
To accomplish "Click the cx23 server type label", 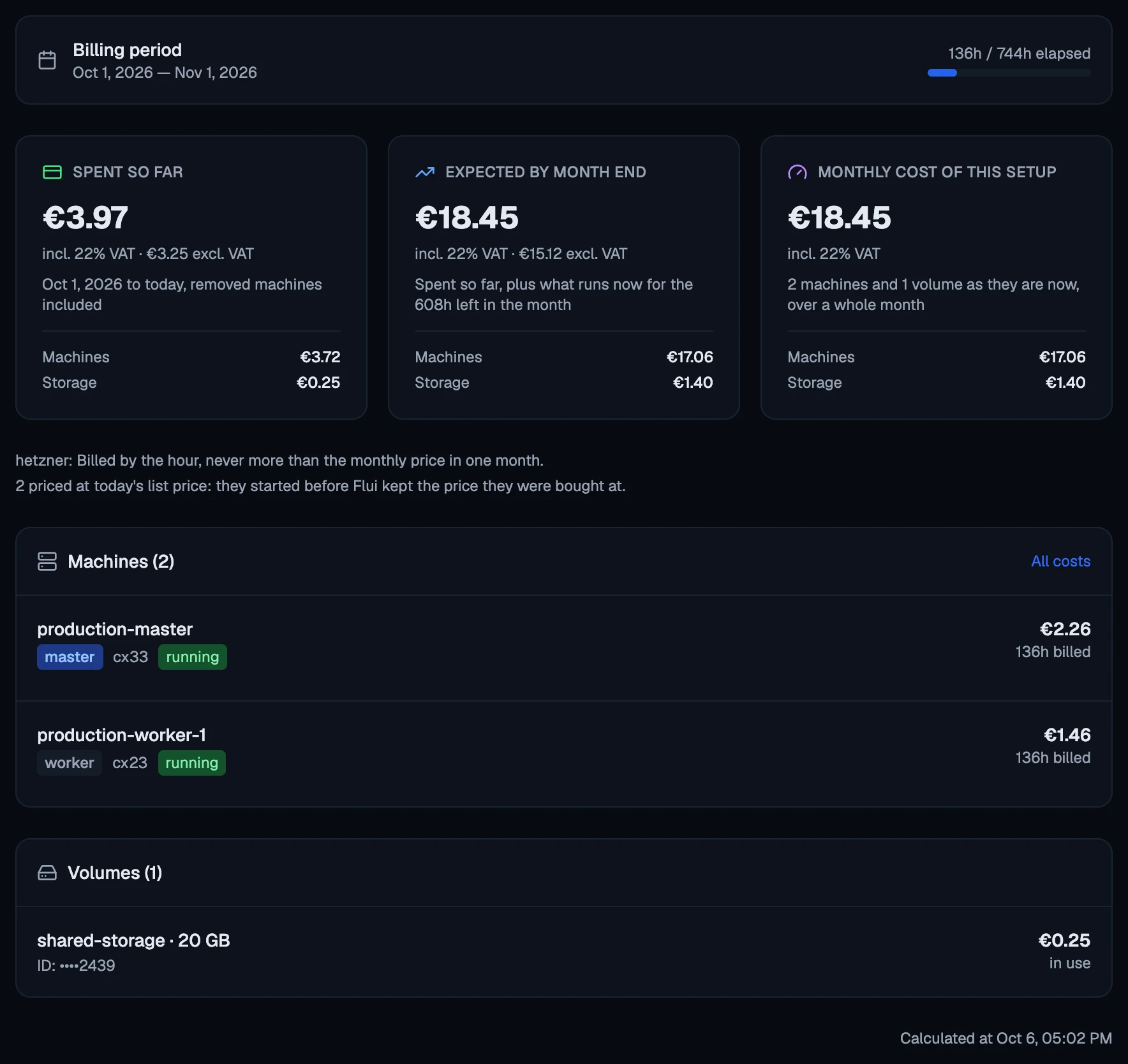I will (130, 763).
